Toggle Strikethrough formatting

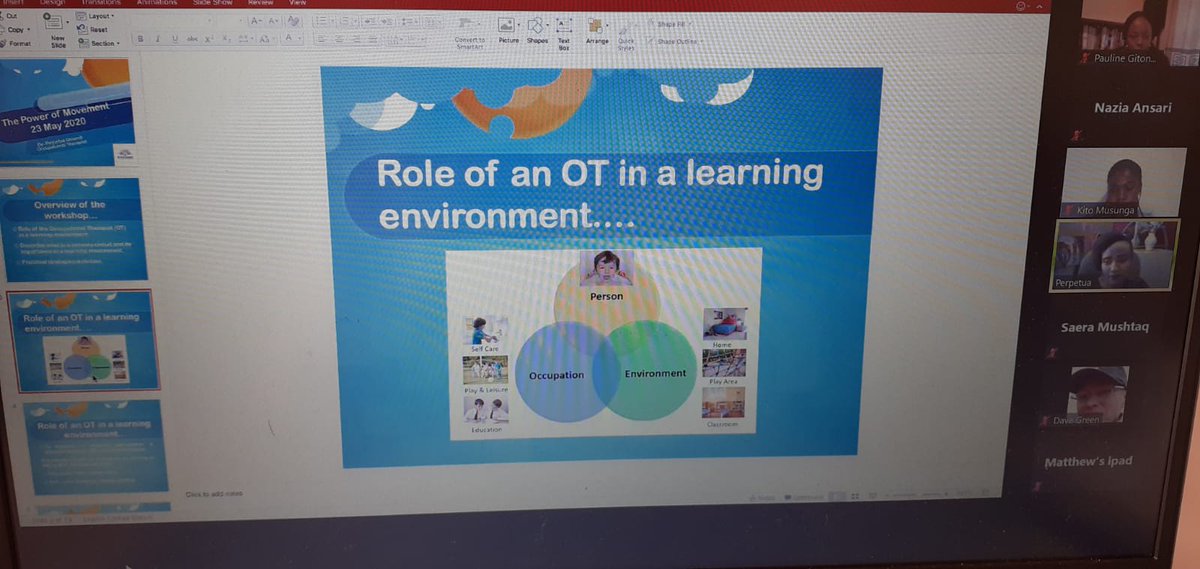pos(192,39)
